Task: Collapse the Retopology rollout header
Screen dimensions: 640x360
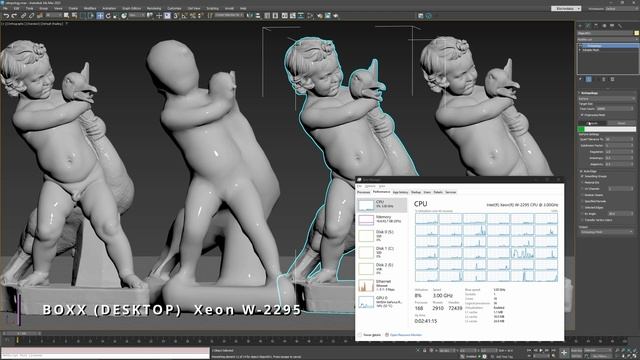Action: 606,93
